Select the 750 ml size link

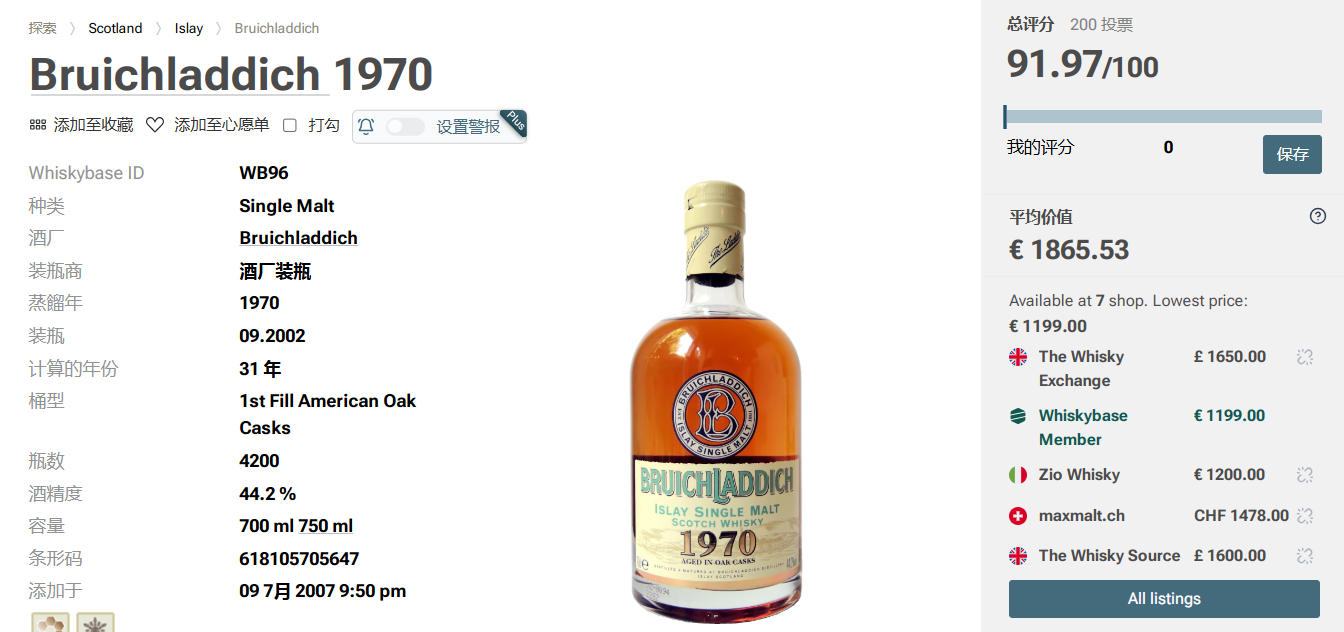[326, 526]
